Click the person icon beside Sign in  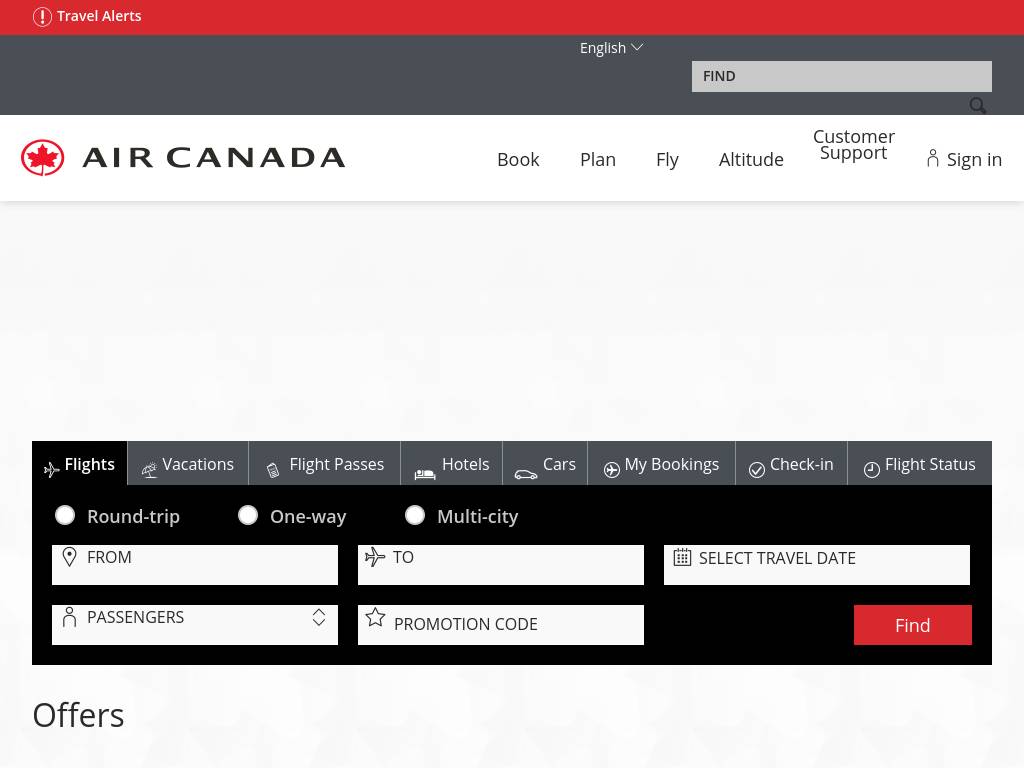coord(933,158)
